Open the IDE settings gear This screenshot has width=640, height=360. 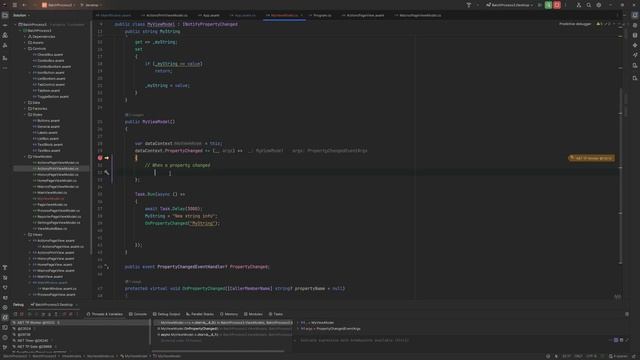coord(599,5)
